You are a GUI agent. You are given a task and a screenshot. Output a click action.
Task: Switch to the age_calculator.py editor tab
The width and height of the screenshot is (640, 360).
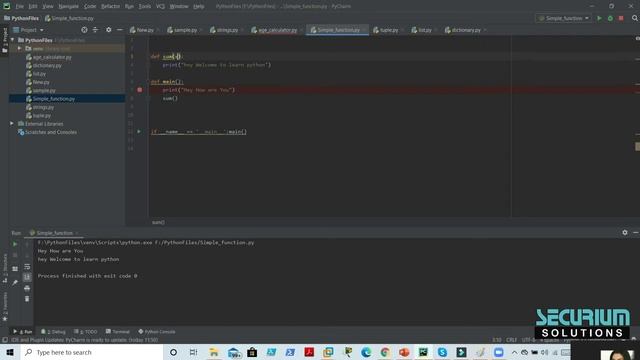click(x=277, y=30)
